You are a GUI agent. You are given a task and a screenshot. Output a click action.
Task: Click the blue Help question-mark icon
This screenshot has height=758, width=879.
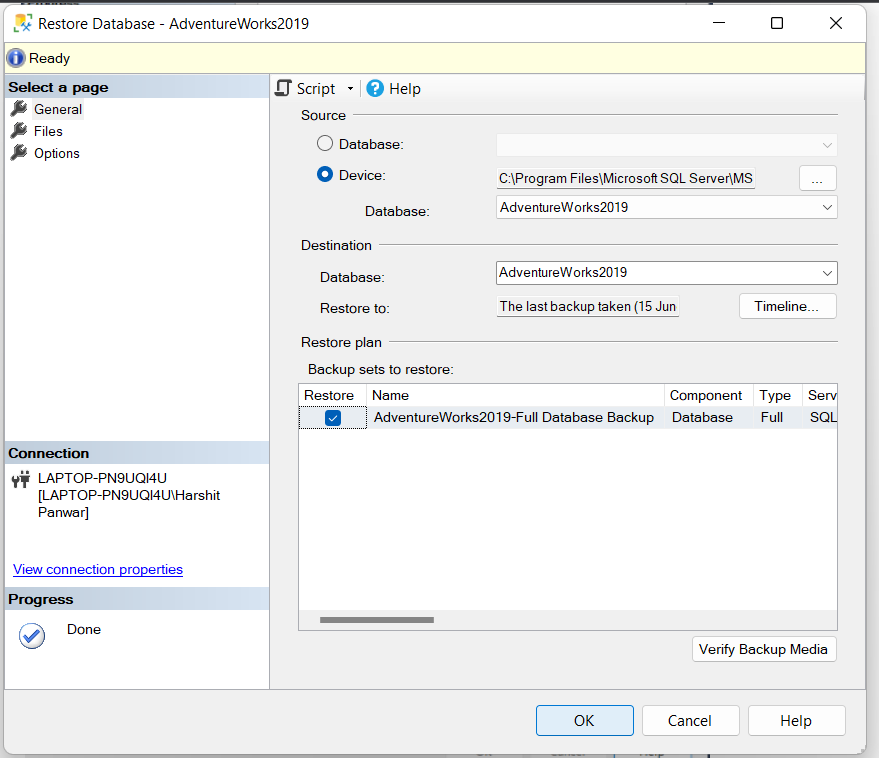(x=375, y=88)
